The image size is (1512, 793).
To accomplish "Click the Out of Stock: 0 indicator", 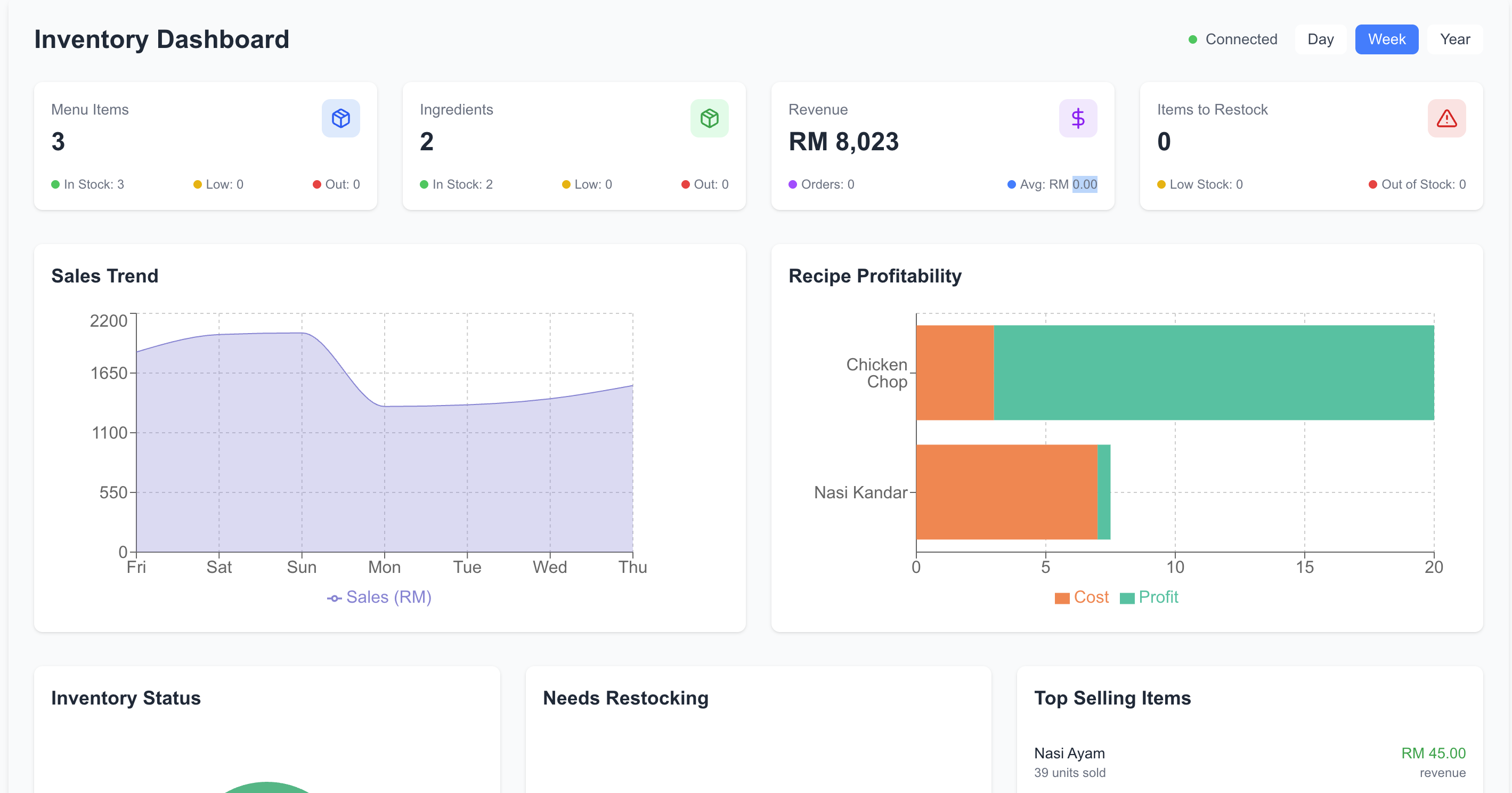I will click(1417, 184).
